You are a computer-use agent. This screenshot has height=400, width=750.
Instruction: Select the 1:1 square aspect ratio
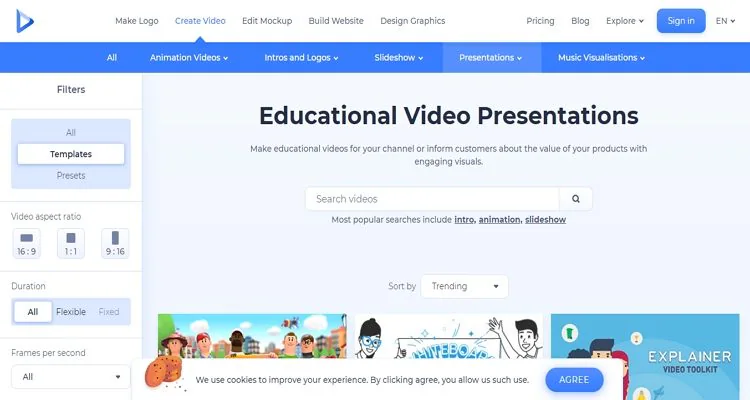[x=71, y=244]
